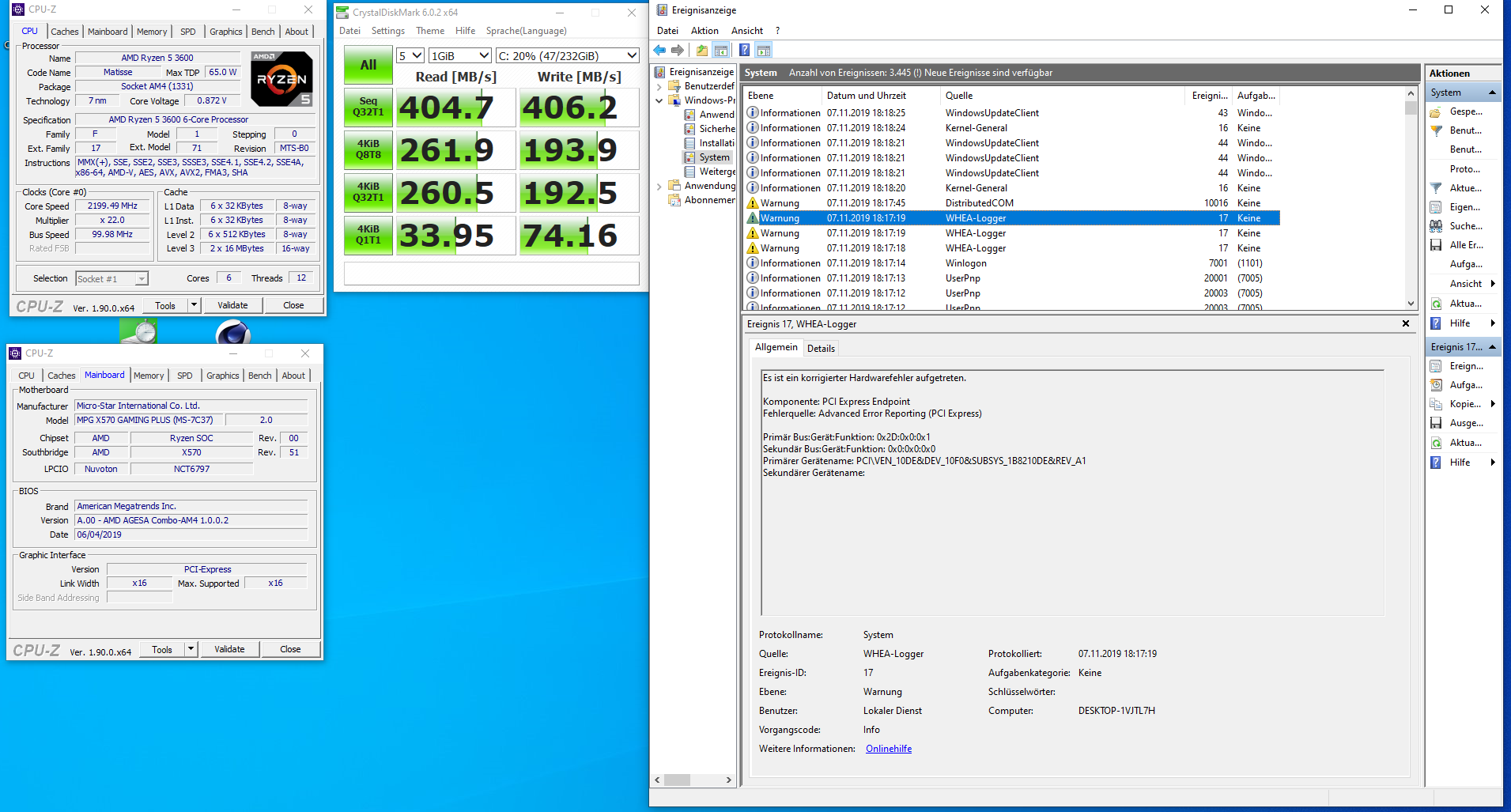Open the Tools dropdown arrow in the Mainboard CPU-Z window
Viewport: 1511px width, 812px height.
pos(191,649)
